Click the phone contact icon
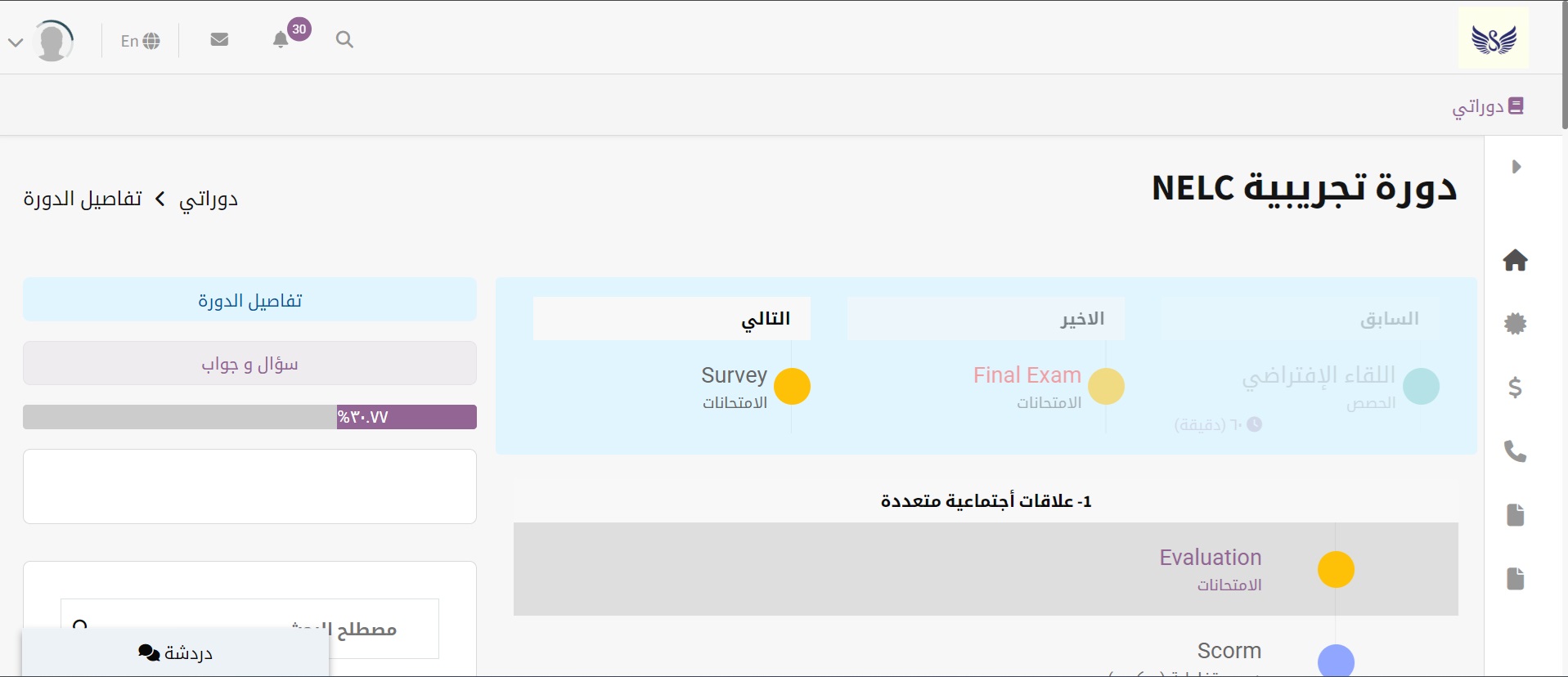The width and height of the screenshot is (1568, 677). (1515, 451)
